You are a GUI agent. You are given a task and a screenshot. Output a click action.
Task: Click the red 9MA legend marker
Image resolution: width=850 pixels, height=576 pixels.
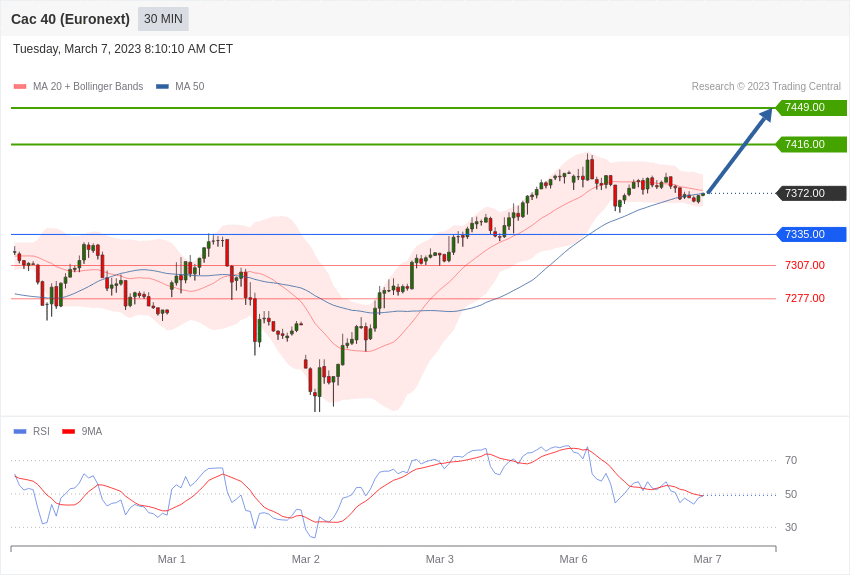[x=68, y=432]
